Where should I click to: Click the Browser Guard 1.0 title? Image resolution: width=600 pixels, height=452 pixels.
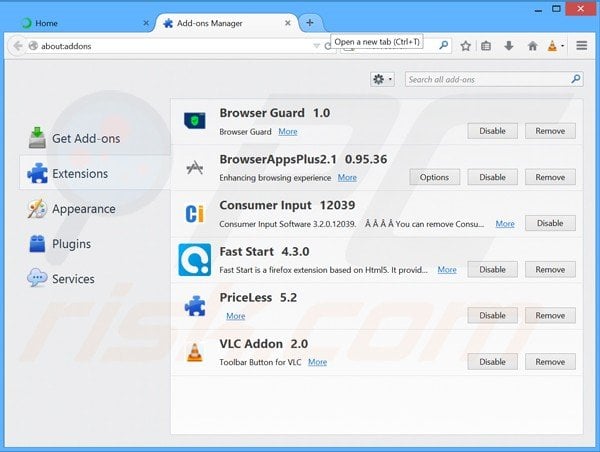(275, 113)
